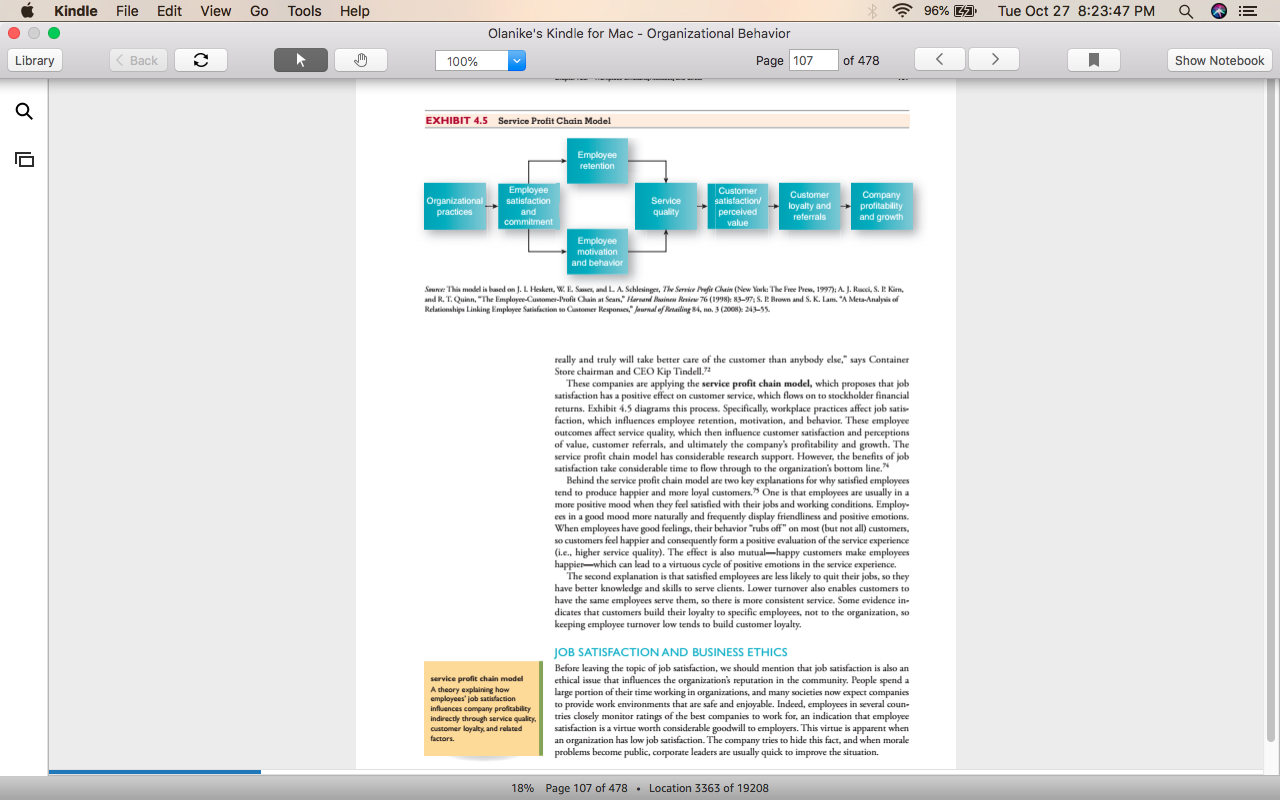
Task: Bookmark this page with bookmark icon
Action: coord(1094,60)
